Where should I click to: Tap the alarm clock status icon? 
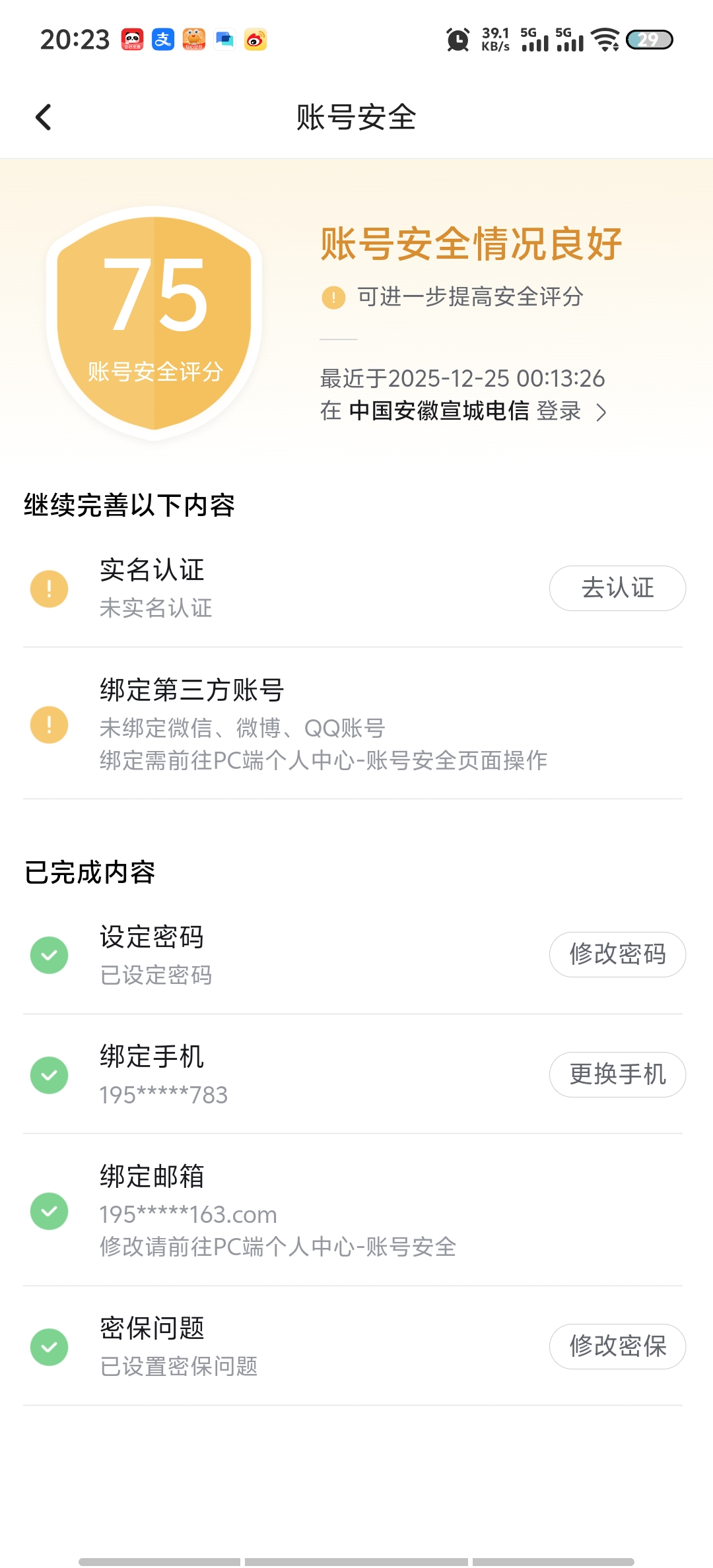coord(458,40)
